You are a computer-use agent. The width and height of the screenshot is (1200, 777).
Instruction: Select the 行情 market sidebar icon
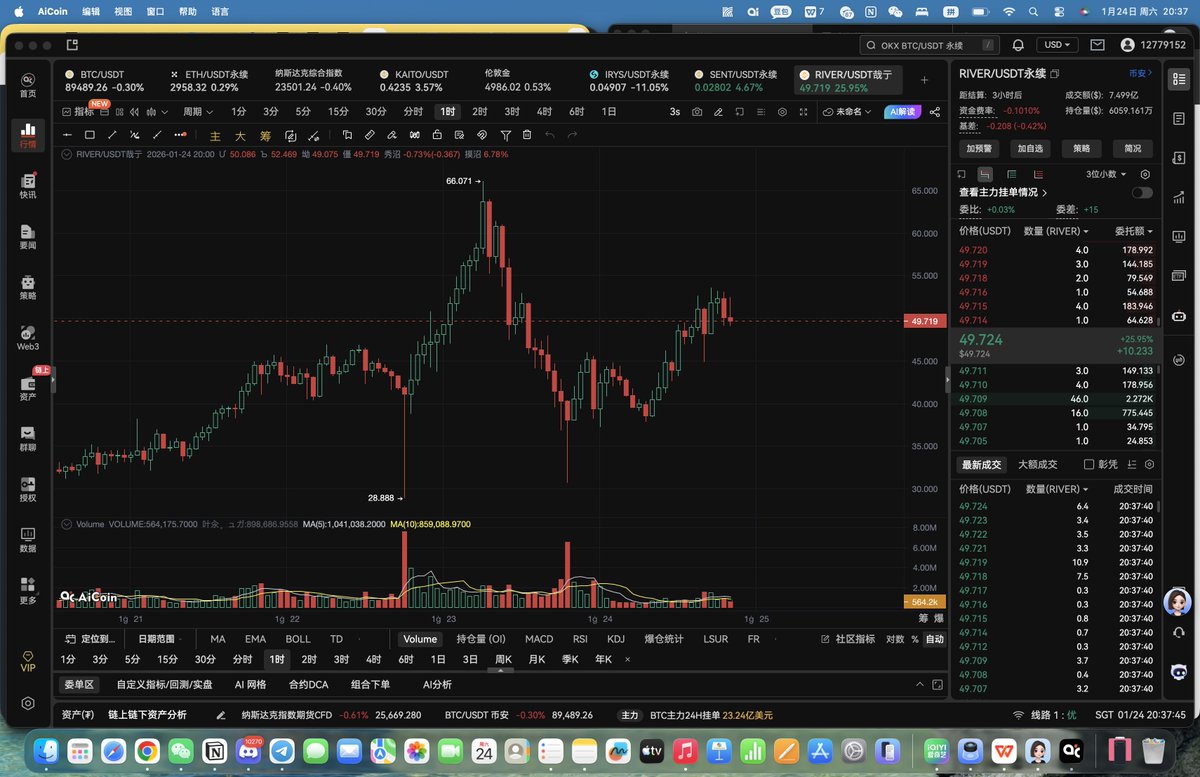coord(28,135)
